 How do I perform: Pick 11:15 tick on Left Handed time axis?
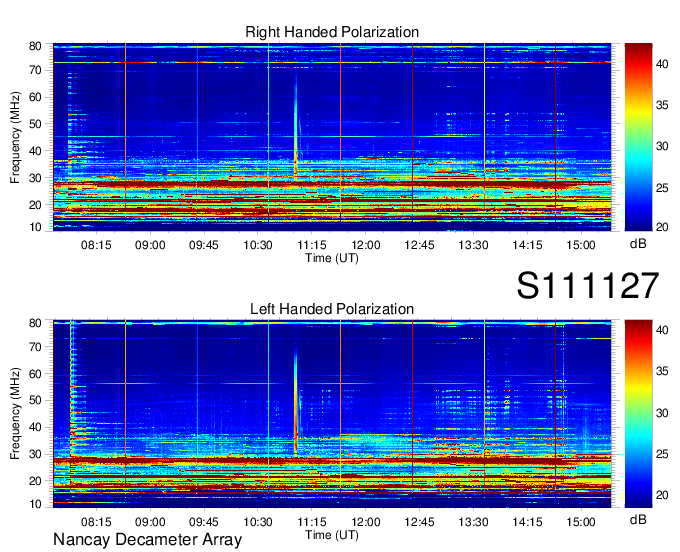(311, 522)
